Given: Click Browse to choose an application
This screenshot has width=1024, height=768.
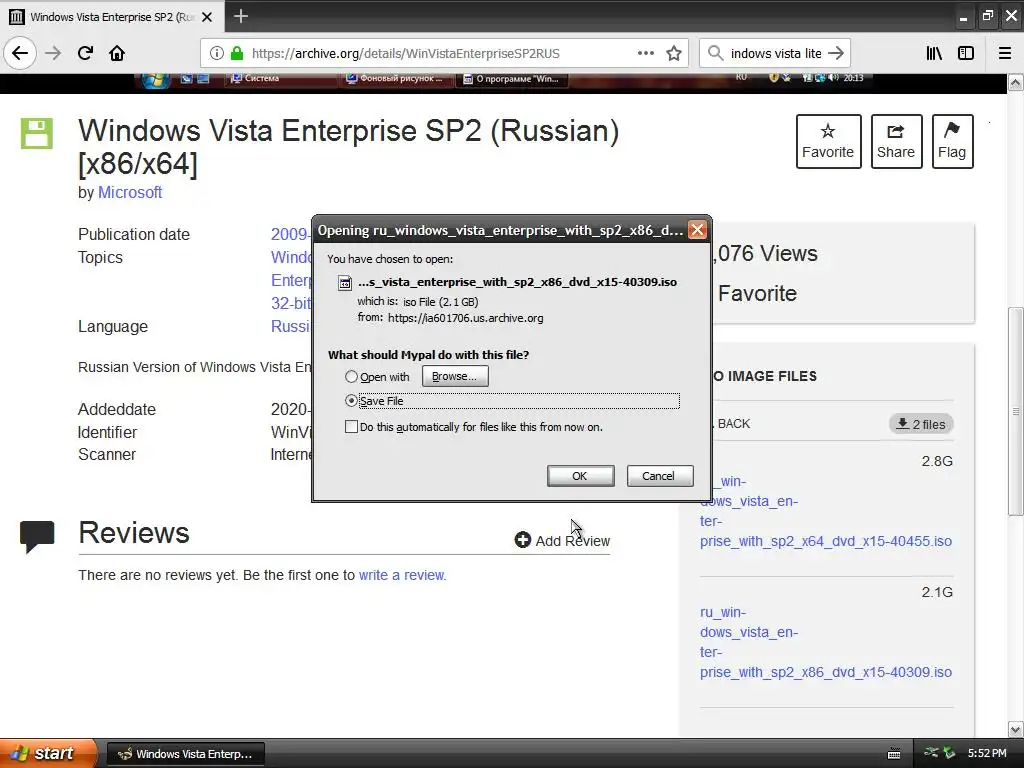Looking at the screenshot, I should pos(455,376).
